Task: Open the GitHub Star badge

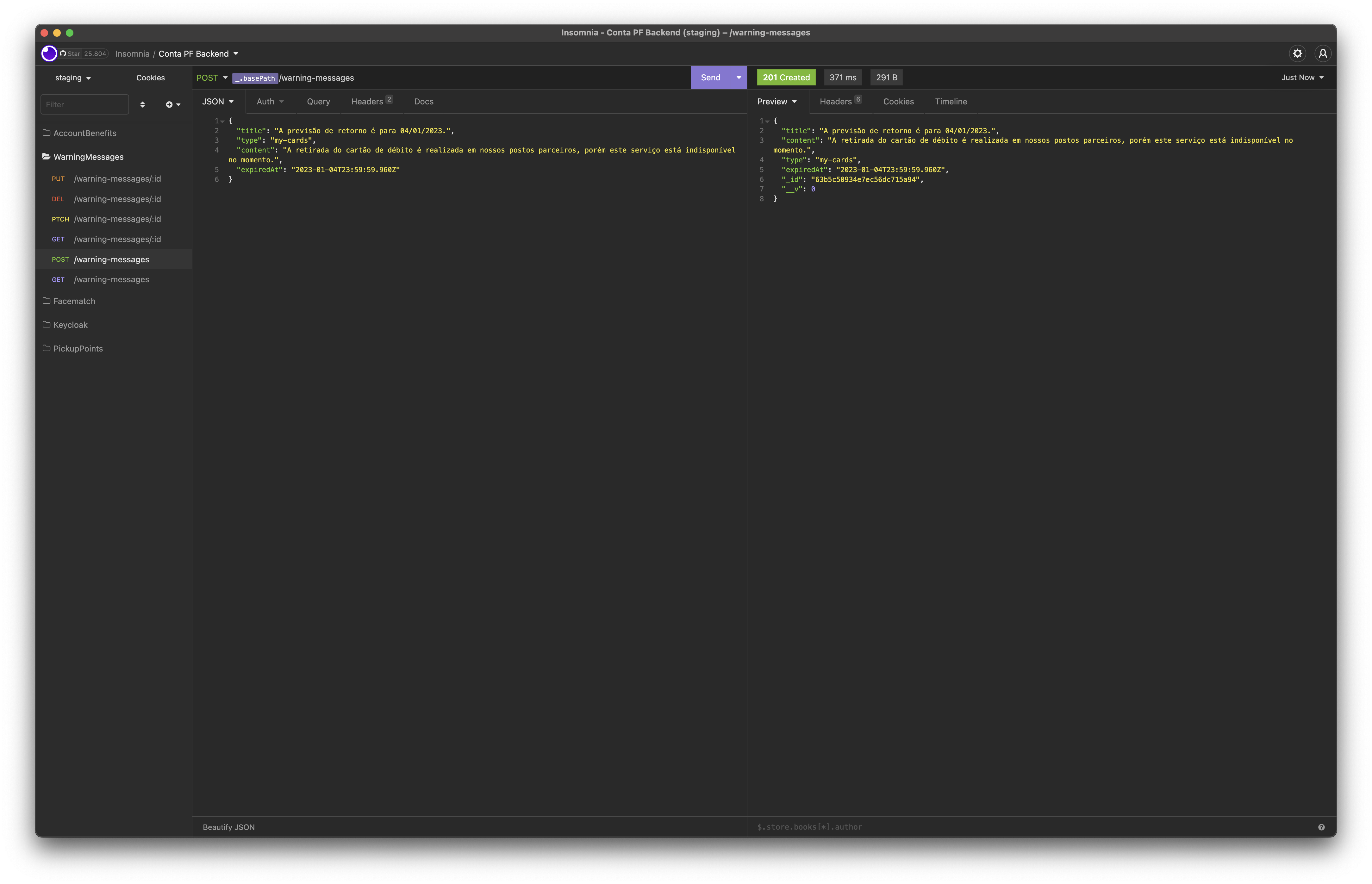Action: pyautogui.click(x=84, y=54)
